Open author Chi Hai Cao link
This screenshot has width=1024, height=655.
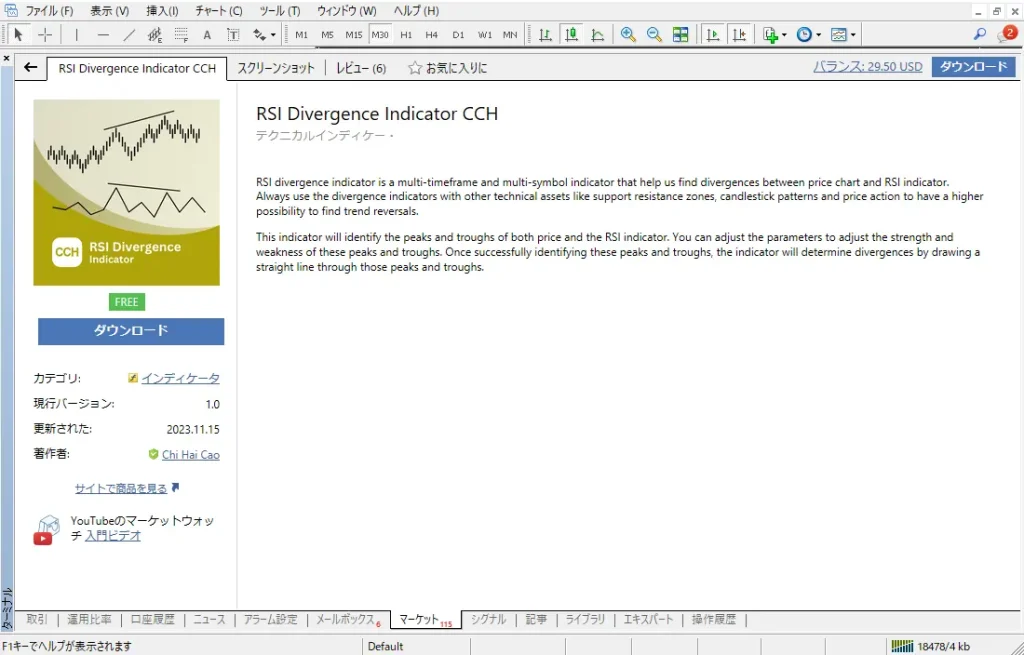(x=191, y=455)
